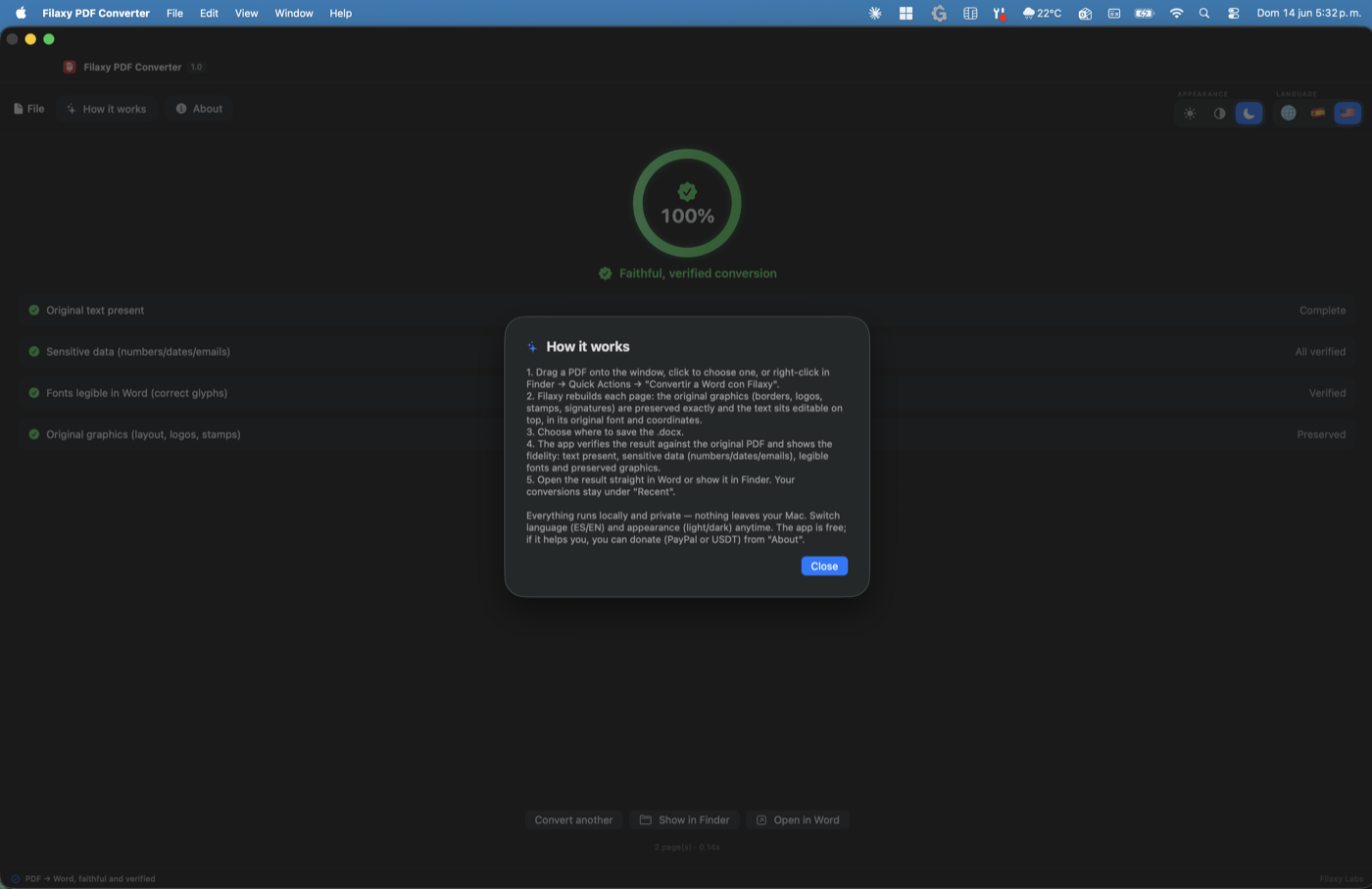Open the Edit menu

tap(209, 14)
